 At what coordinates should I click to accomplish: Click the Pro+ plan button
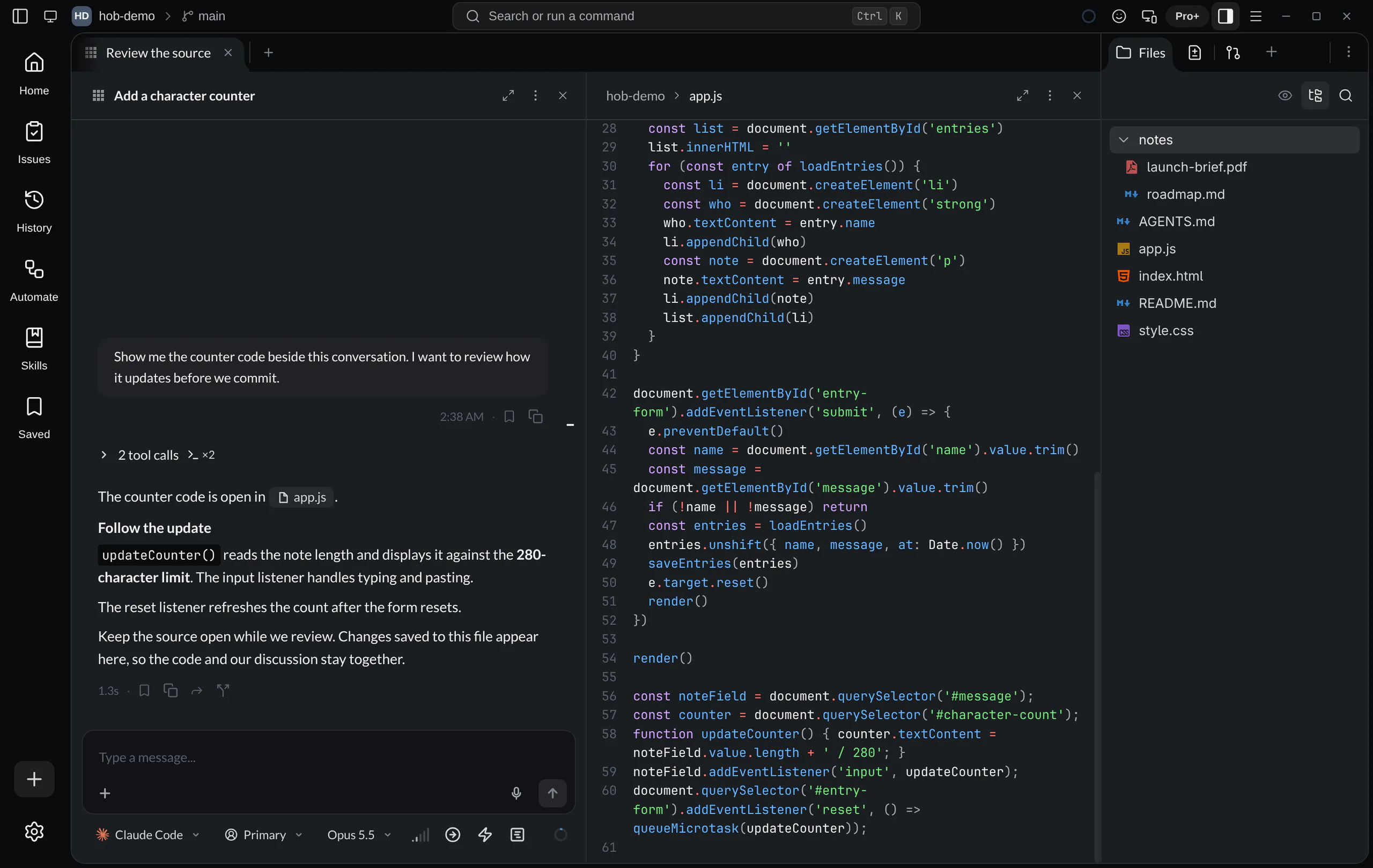1186,16
